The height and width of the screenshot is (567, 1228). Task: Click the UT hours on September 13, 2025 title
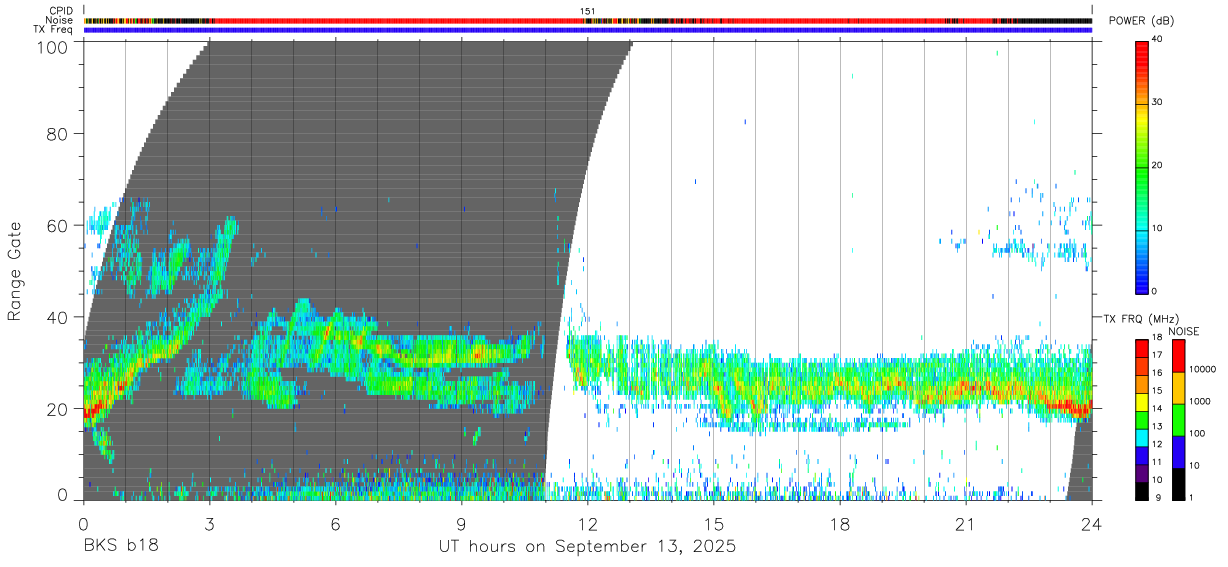[x=588, y=547]
